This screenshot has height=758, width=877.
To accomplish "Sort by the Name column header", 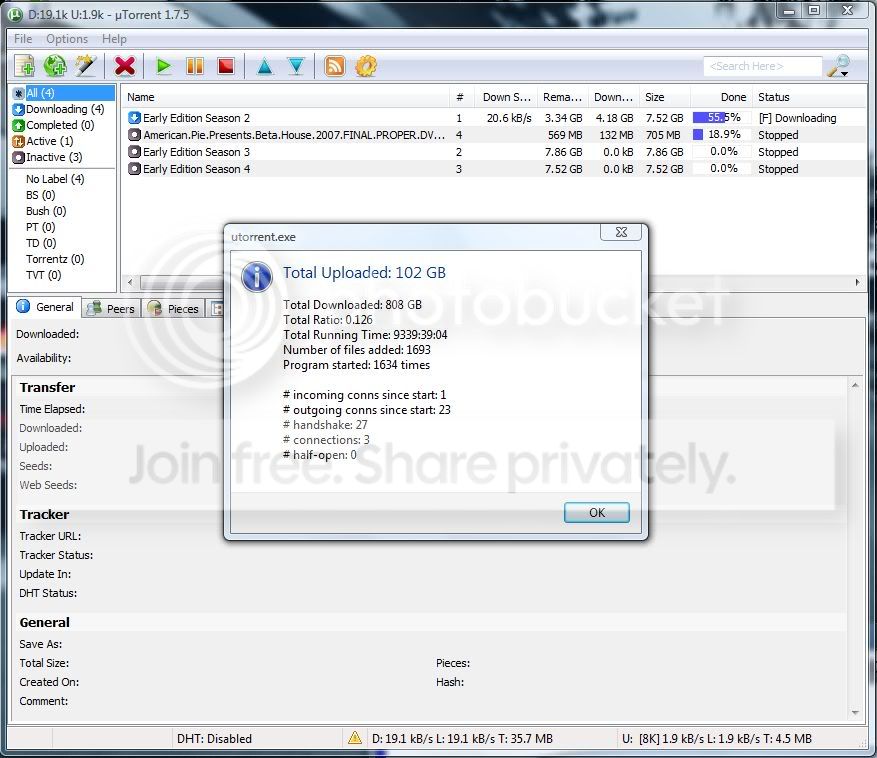I will click(286, 97).
